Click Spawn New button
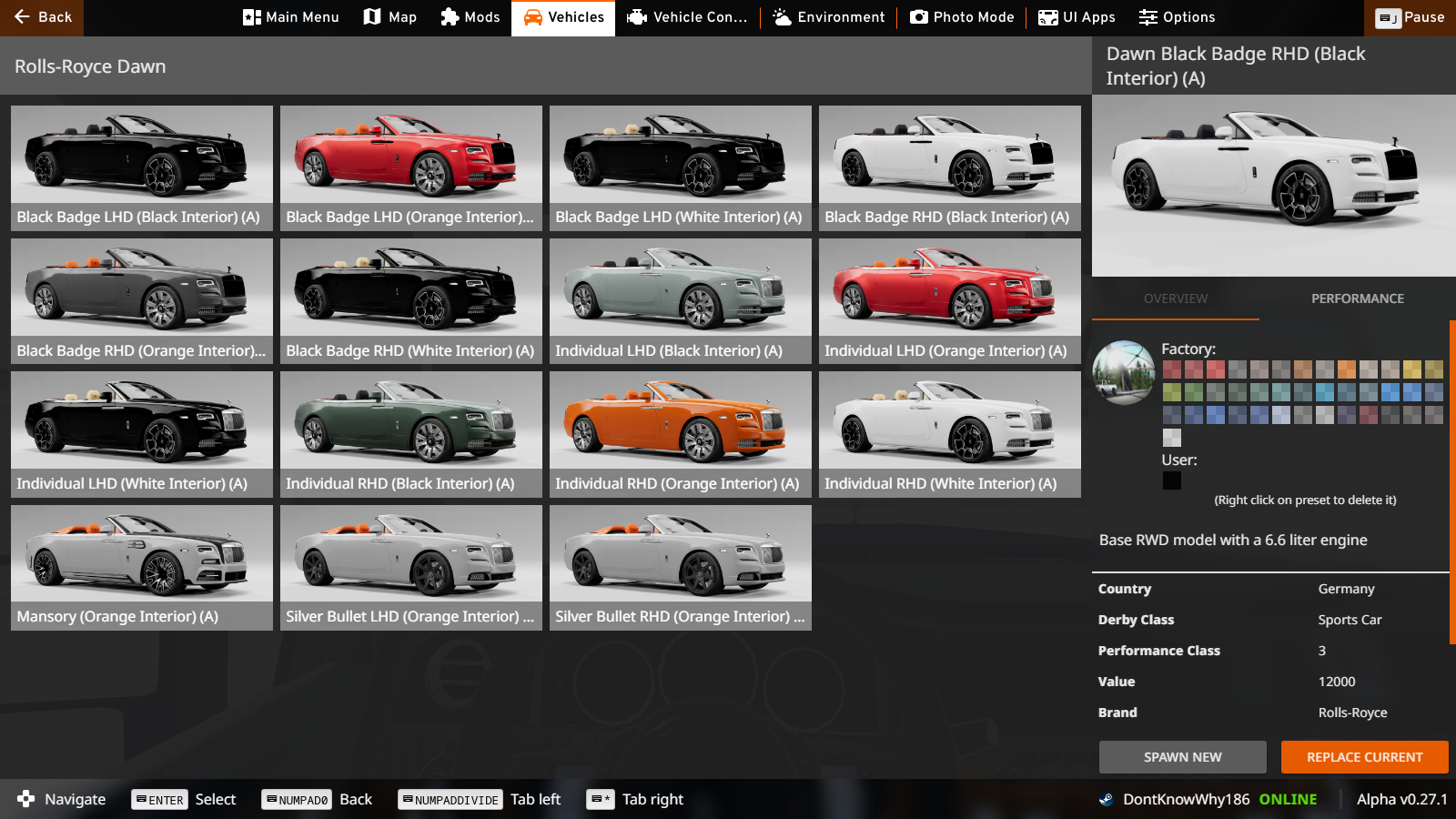 point(1182,757)
